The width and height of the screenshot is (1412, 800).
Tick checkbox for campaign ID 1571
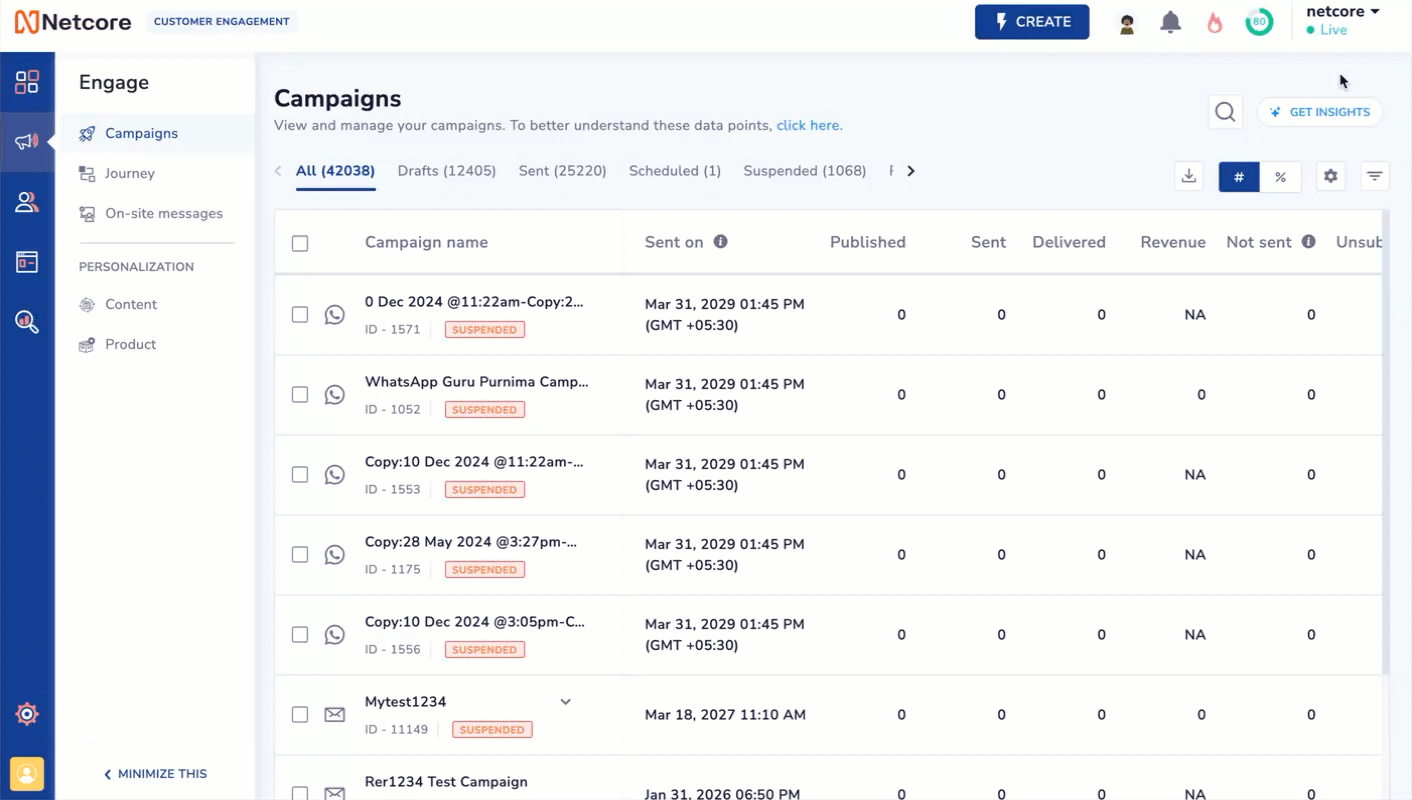(300, 315)
